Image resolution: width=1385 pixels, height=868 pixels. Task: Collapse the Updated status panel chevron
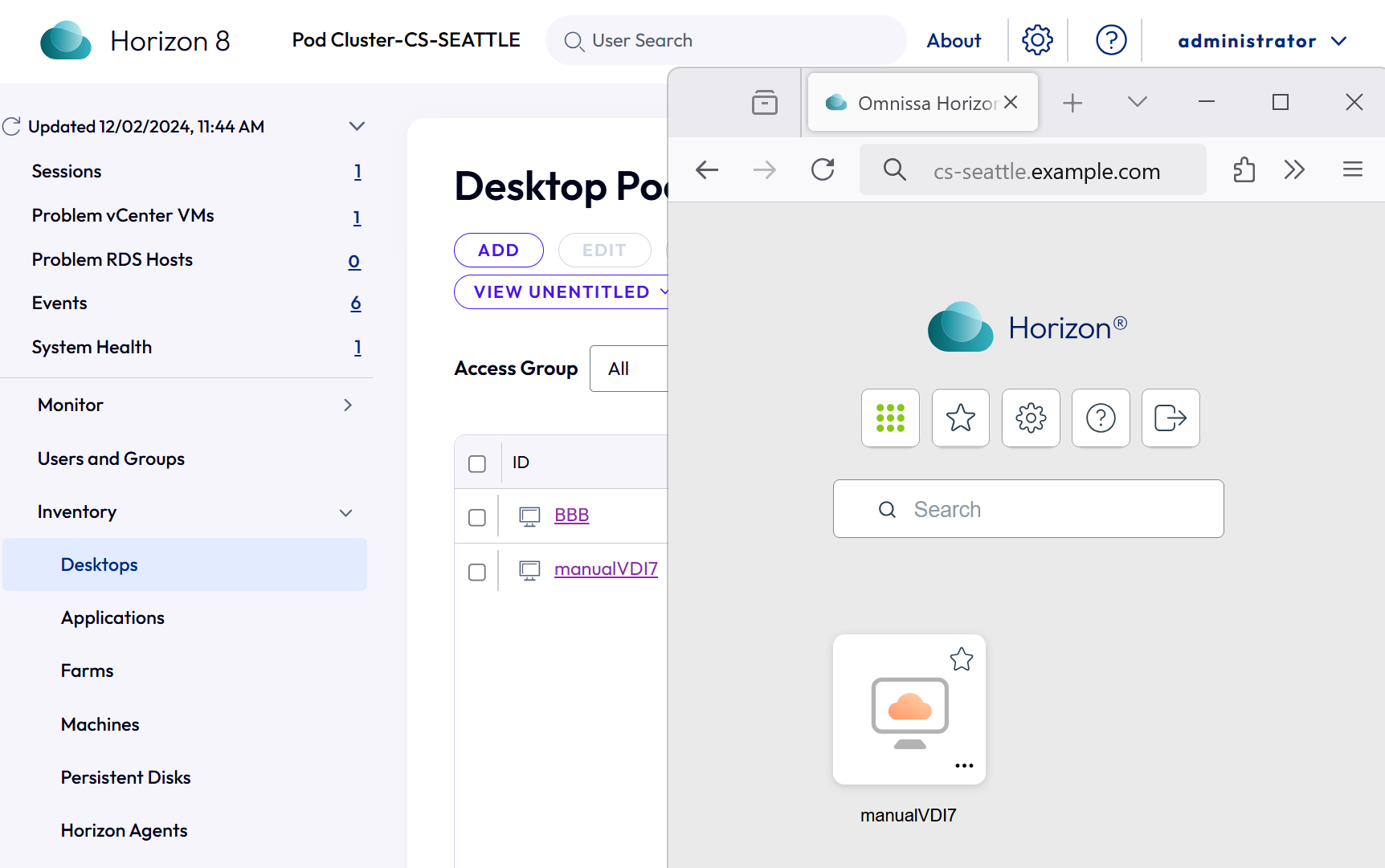click(357, 126)
